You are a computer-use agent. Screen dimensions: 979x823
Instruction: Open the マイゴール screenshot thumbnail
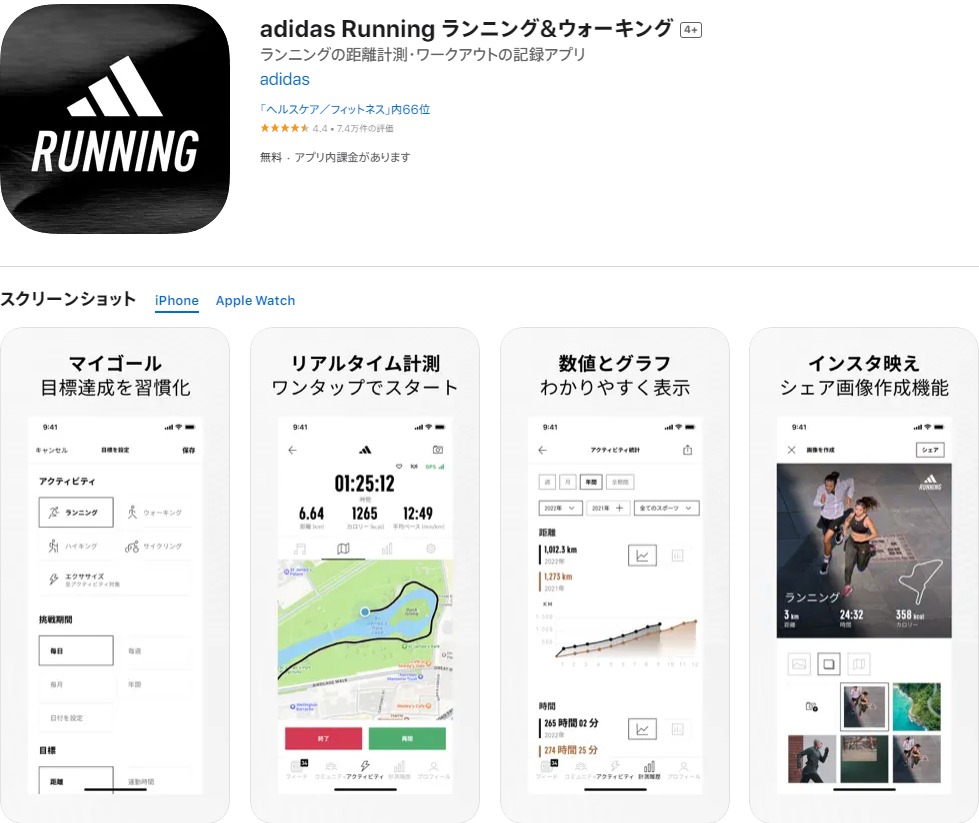pos(115,574)
